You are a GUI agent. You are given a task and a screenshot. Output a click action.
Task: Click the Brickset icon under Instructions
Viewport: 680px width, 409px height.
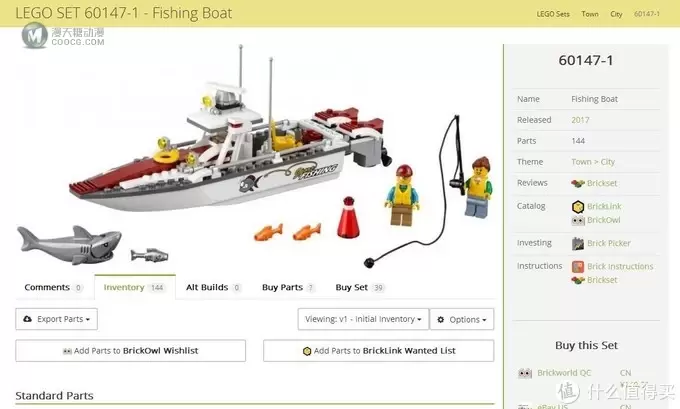pos(578,280)
